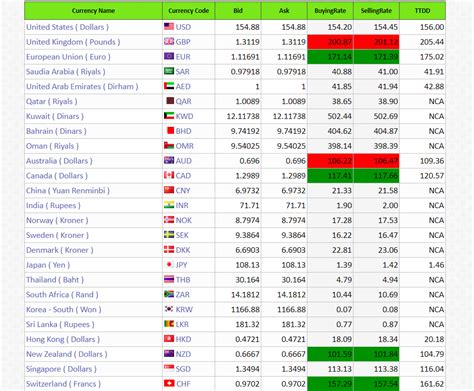474x391 pixels.
Task: Click the United States flag icon beside USD
Action: point(169,26)
